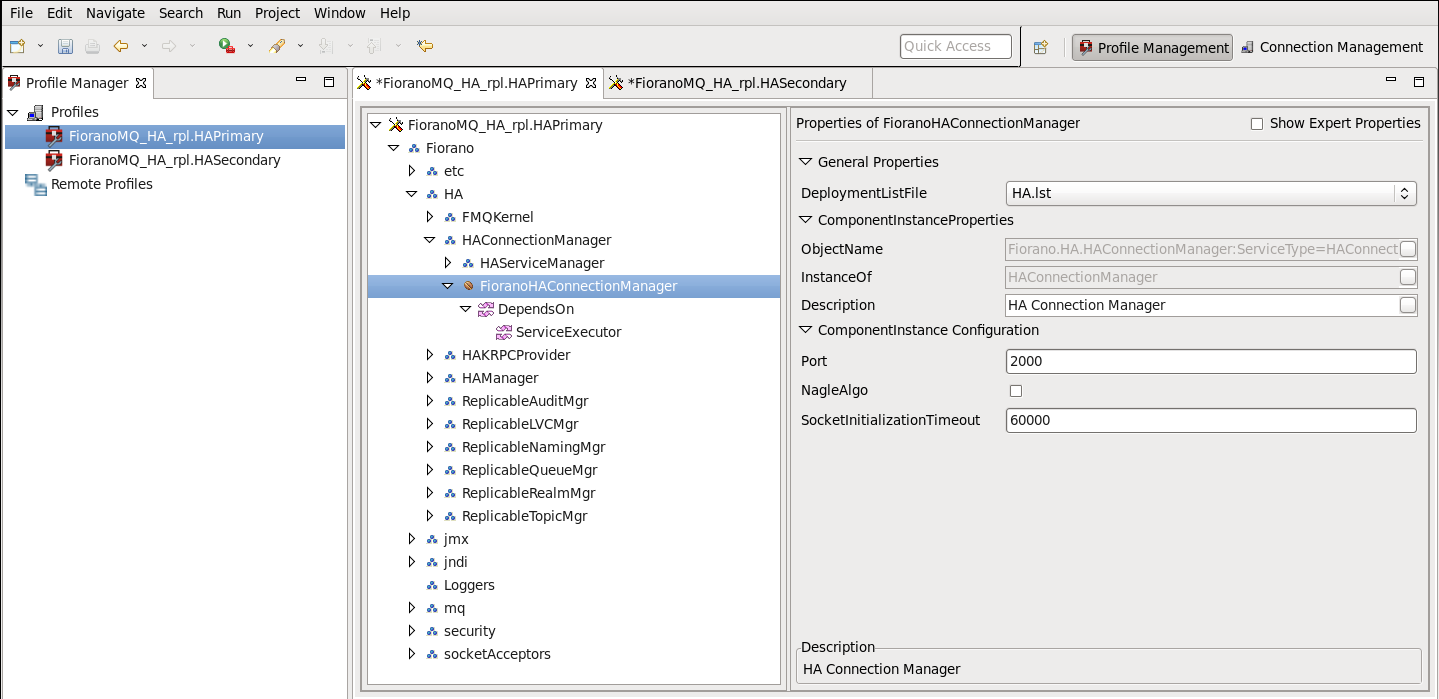
Task: Select the HAManager tree item
Action: pyautogui.click(x=500, y=378)
